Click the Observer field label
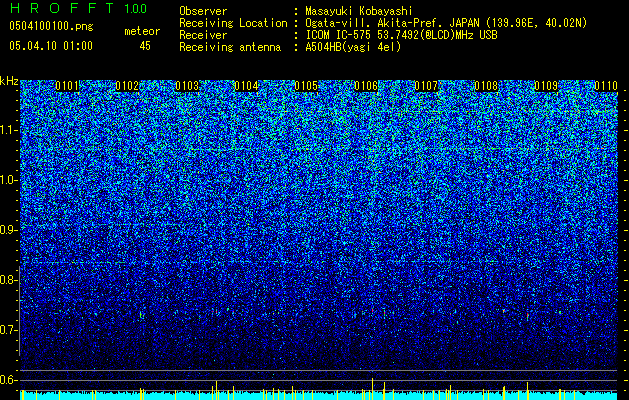This screenshot has height=400, width=629. point(203,11)
